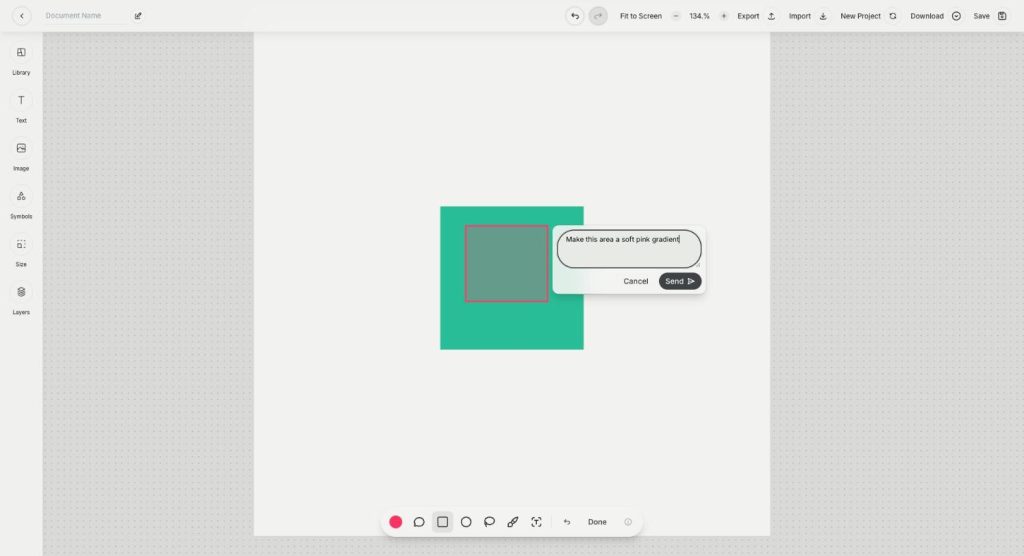Select the text region tool
Image resolution: width=1024 pixels, height=556 pixels.
point(536,522)
